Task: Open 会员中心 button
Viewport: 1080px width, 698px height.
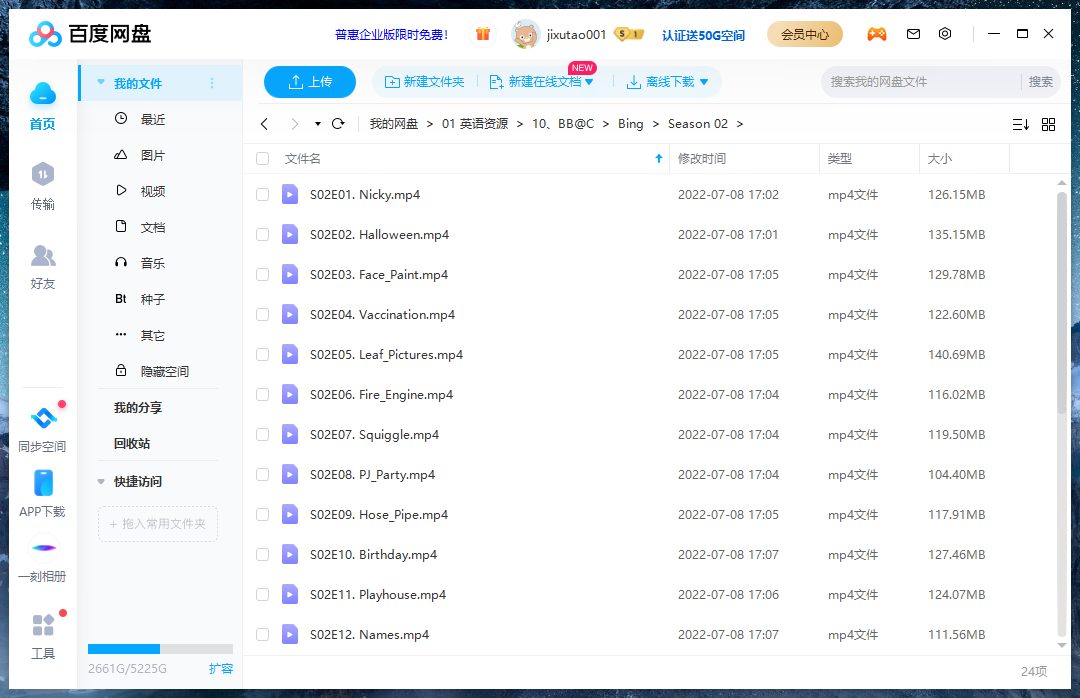Action: click(x=804, y=34)
